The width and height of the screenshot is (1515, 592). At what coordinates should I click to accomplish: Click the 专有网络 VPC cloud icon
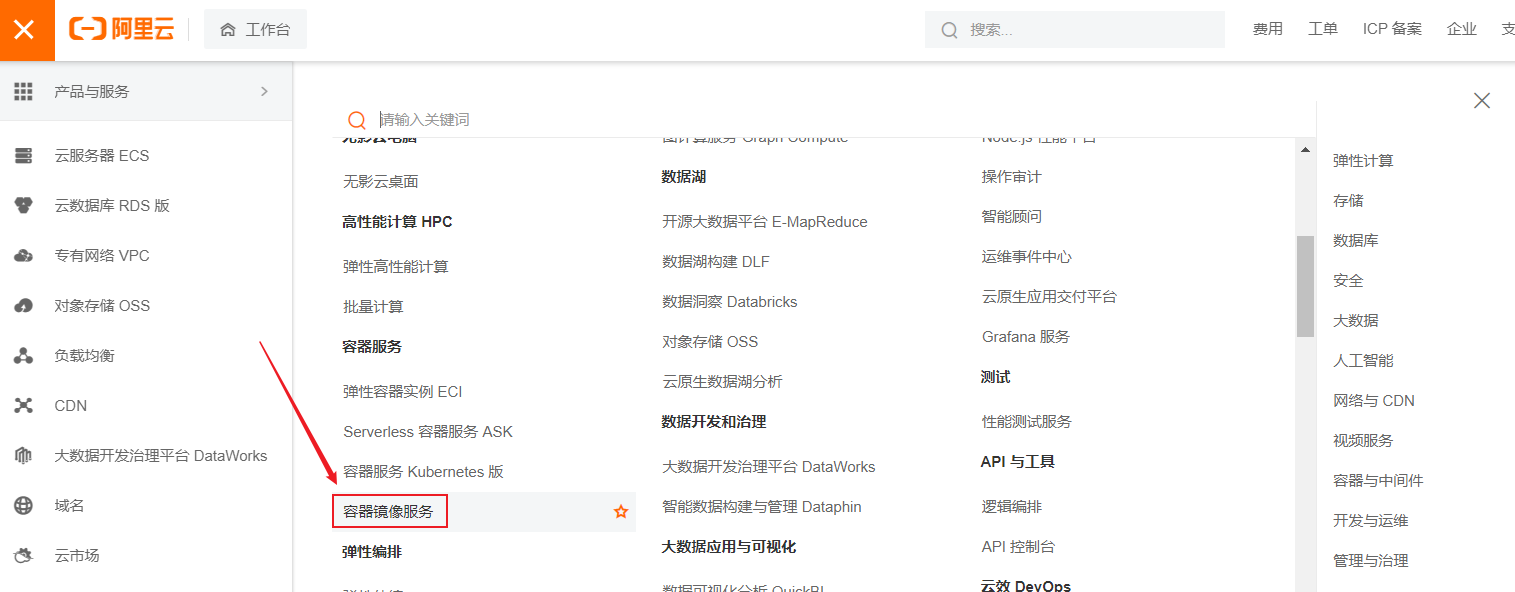(x=23, y=256)
